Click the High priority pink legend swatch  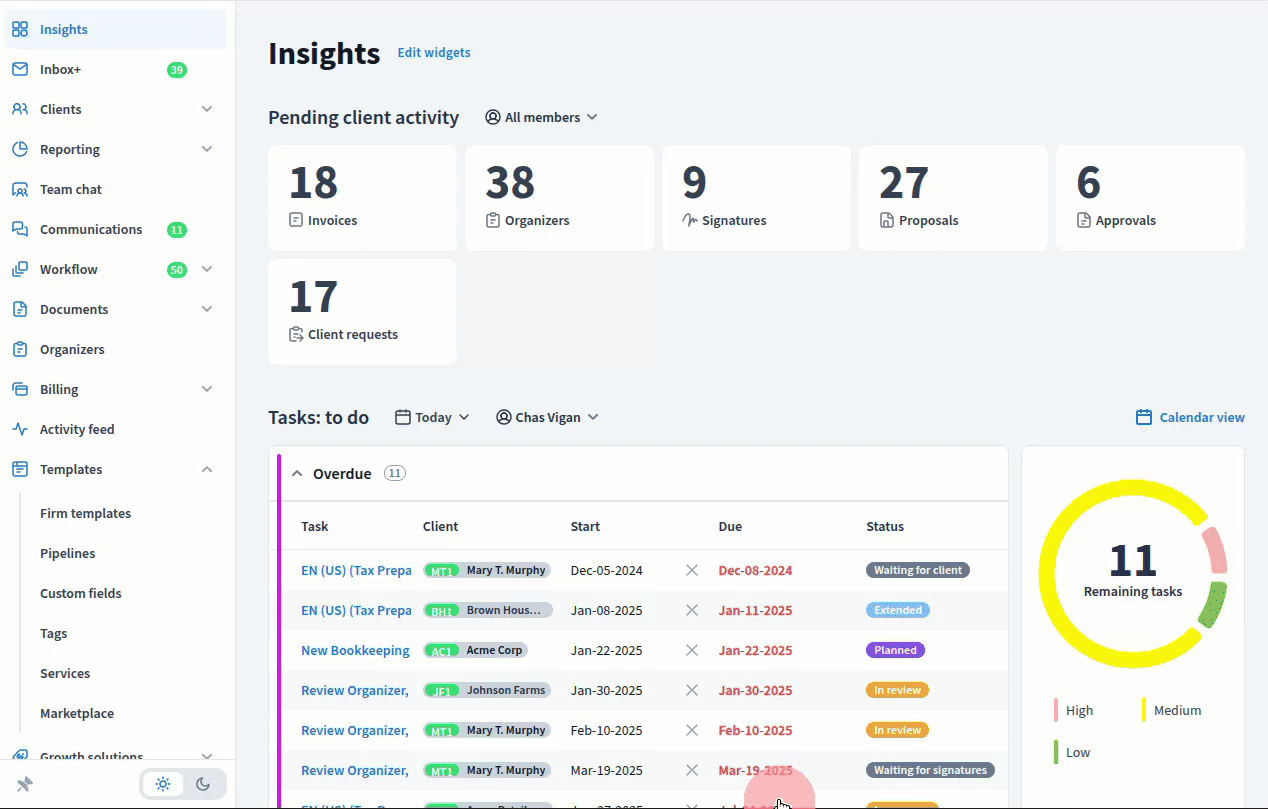click(1056, 710)
